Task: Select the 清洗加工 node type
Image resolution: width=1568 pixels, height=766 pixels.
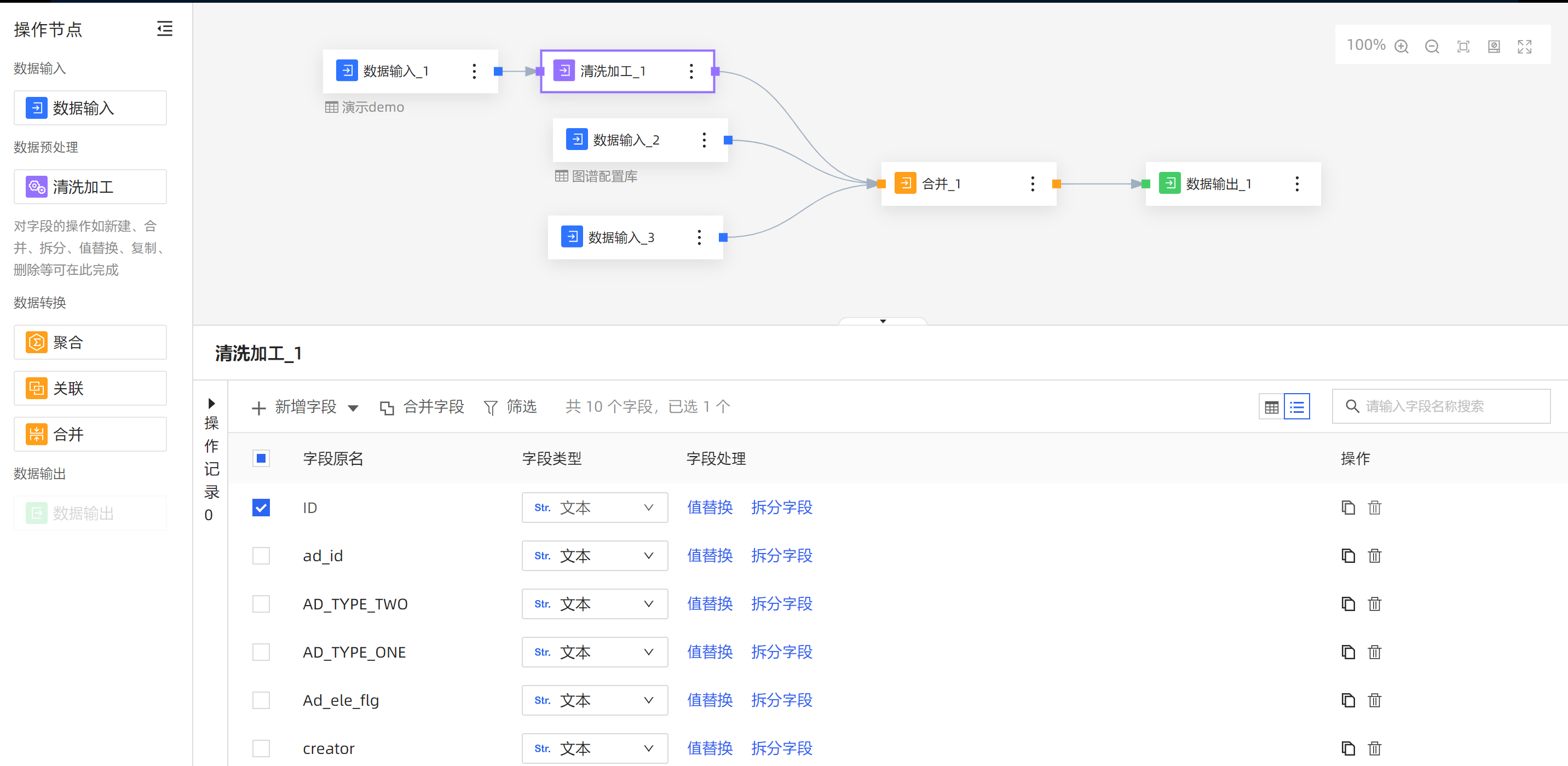Action: 90,186
